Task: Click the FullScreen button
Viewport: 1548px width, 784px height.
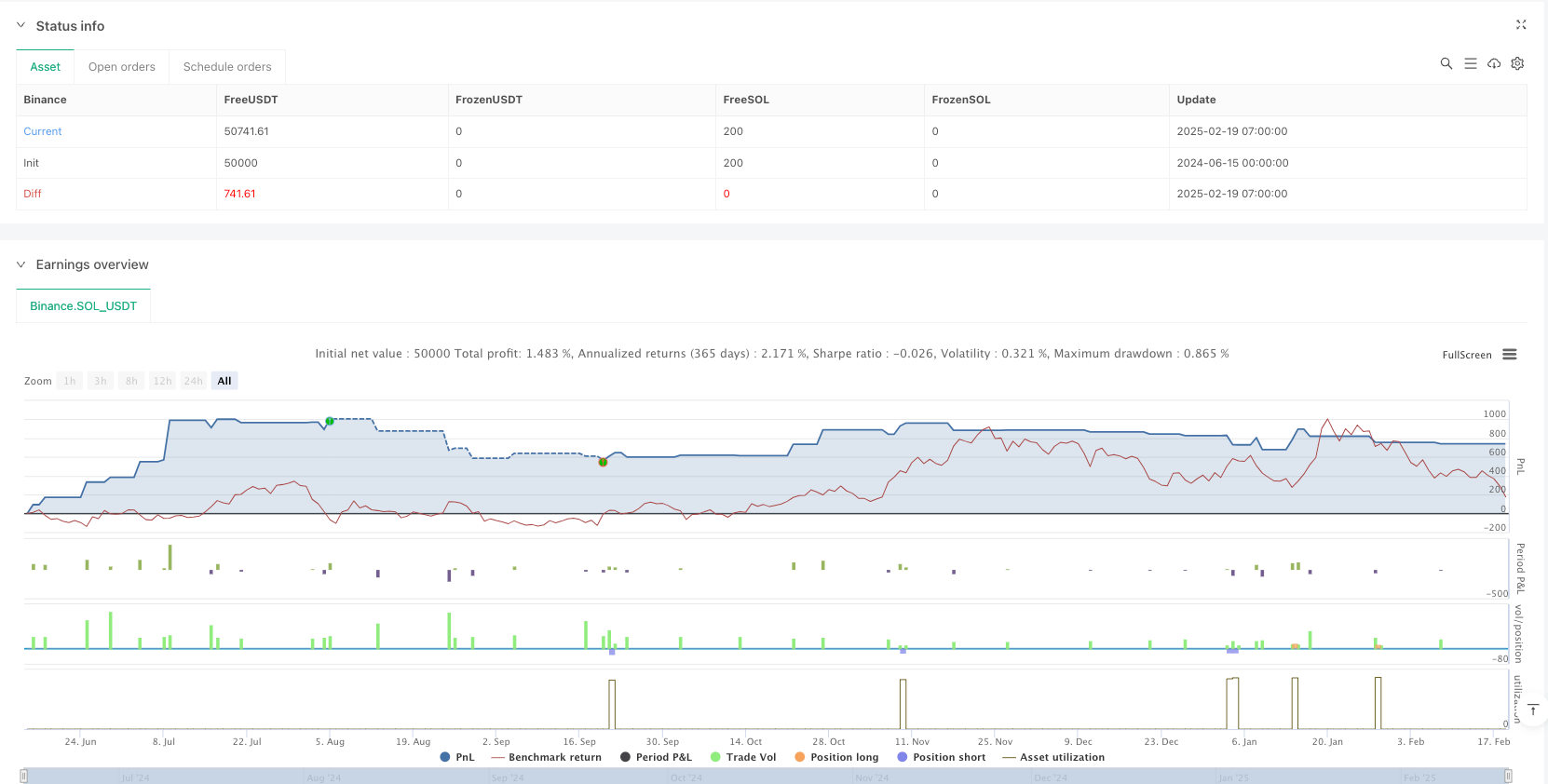Action: click(1466, 355)
